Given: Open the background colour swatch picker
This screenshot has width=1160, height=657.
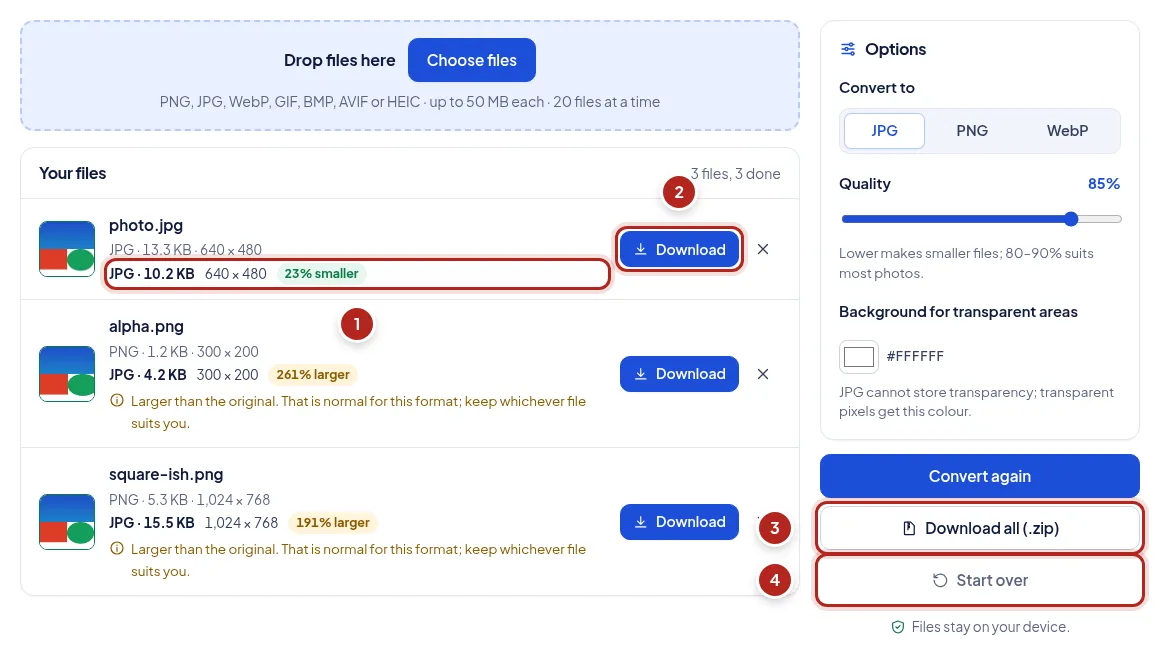Looking at the screenshot, I should [x=859, y=357].
